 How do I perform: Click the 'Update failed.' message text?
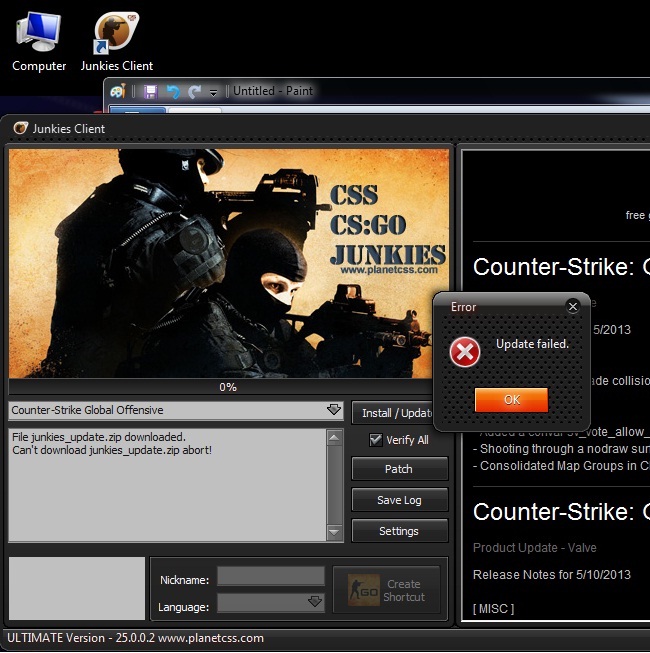point(532,344)
